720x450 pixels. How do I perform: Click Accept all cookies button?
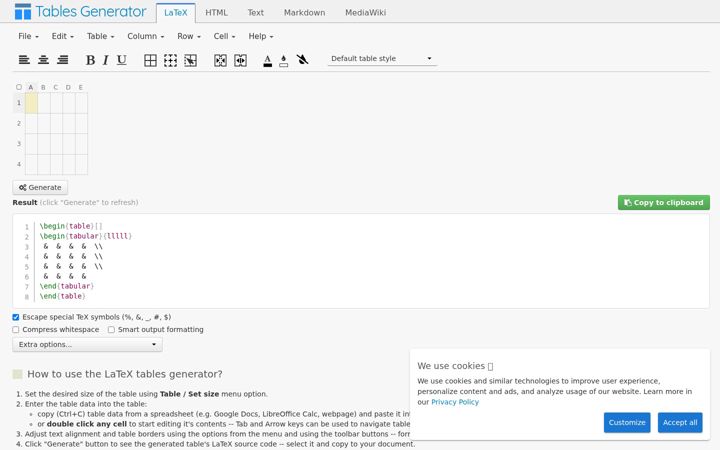point(680,422)
